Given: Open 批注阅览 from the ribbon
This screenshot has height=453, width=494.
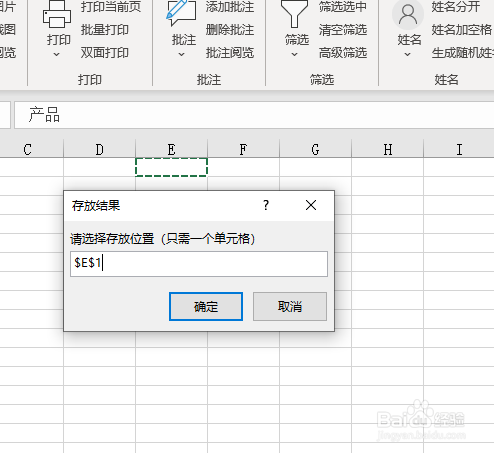Looking at the screenshot, I should click(230, 53).
